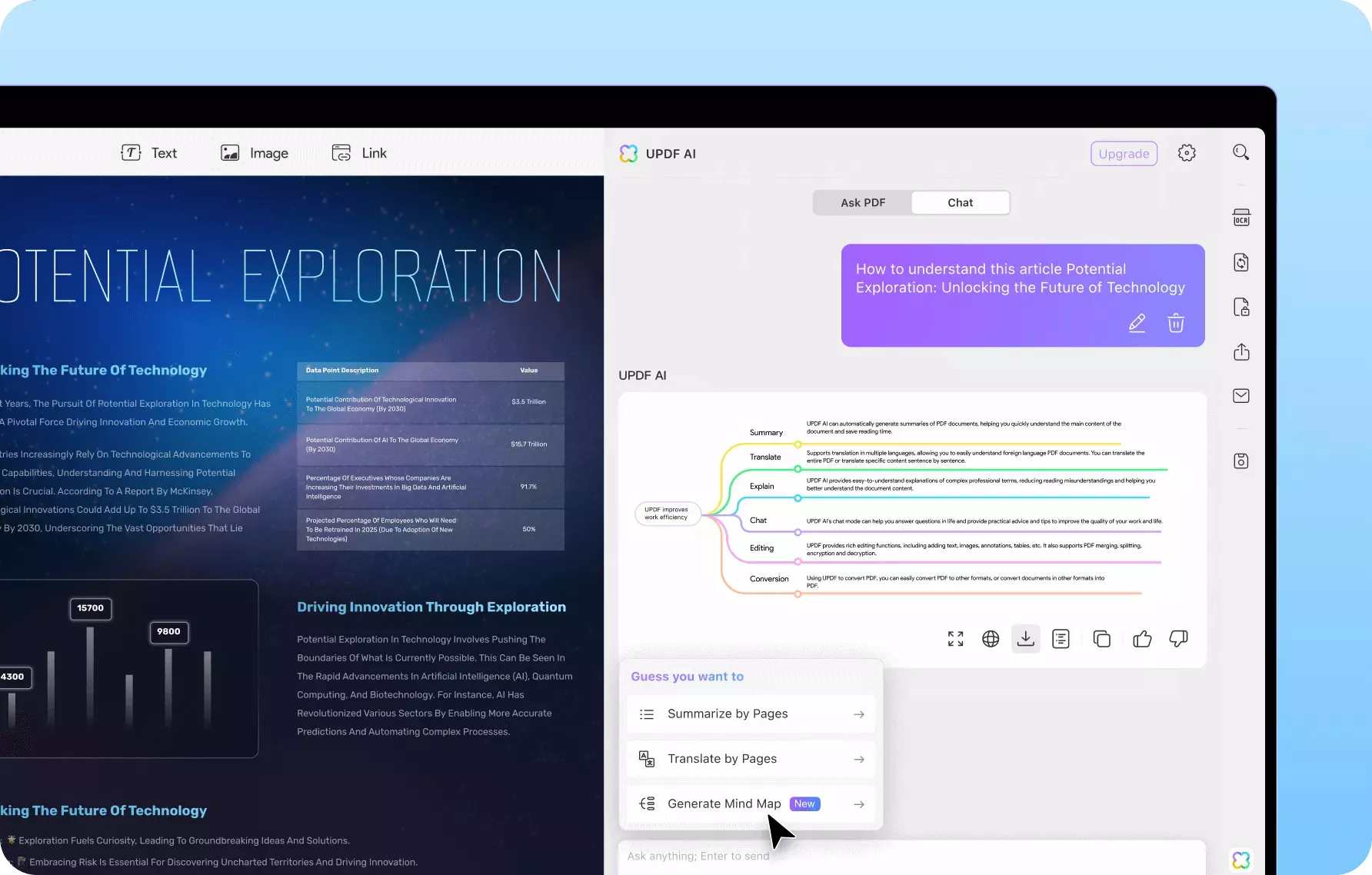The width and height of the screenshot is (1372, 875).
Task: Give thumbs up to AI response
Action: click(x=1142, y=639)
